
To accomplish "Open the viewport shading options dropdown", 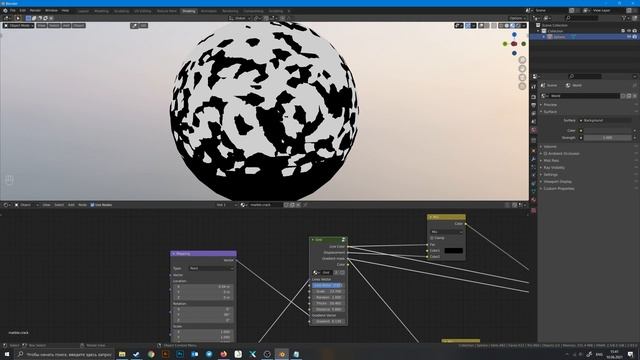I will [x=524, y=26].
